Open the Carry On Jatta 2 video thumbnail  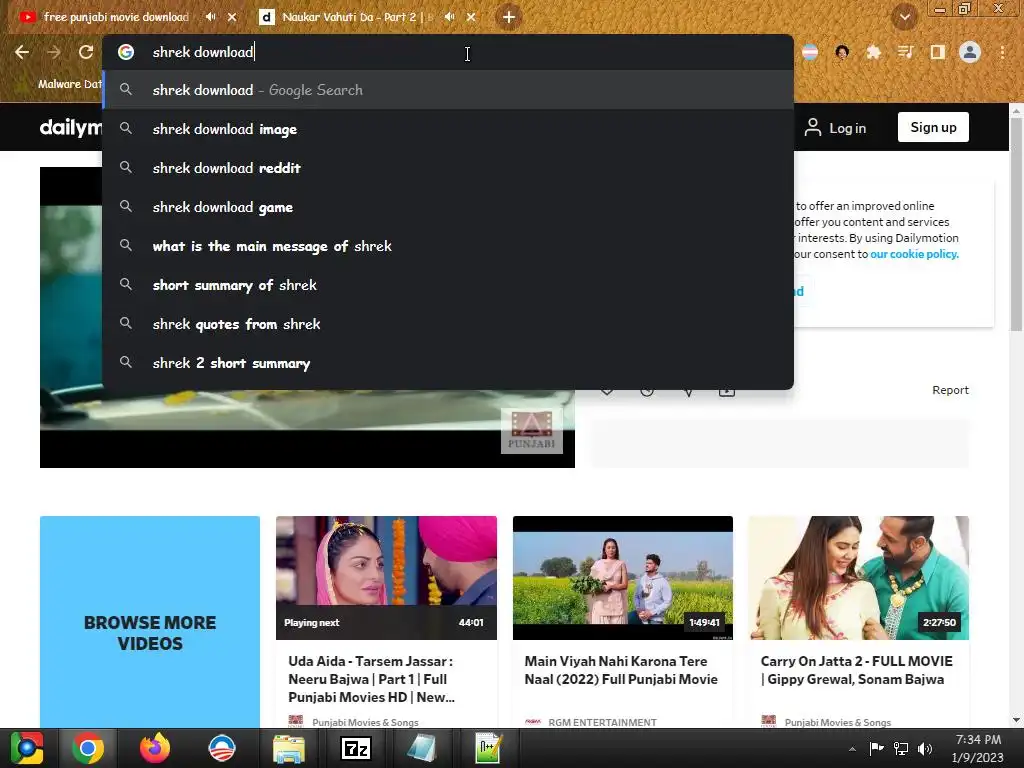(859, 578)
